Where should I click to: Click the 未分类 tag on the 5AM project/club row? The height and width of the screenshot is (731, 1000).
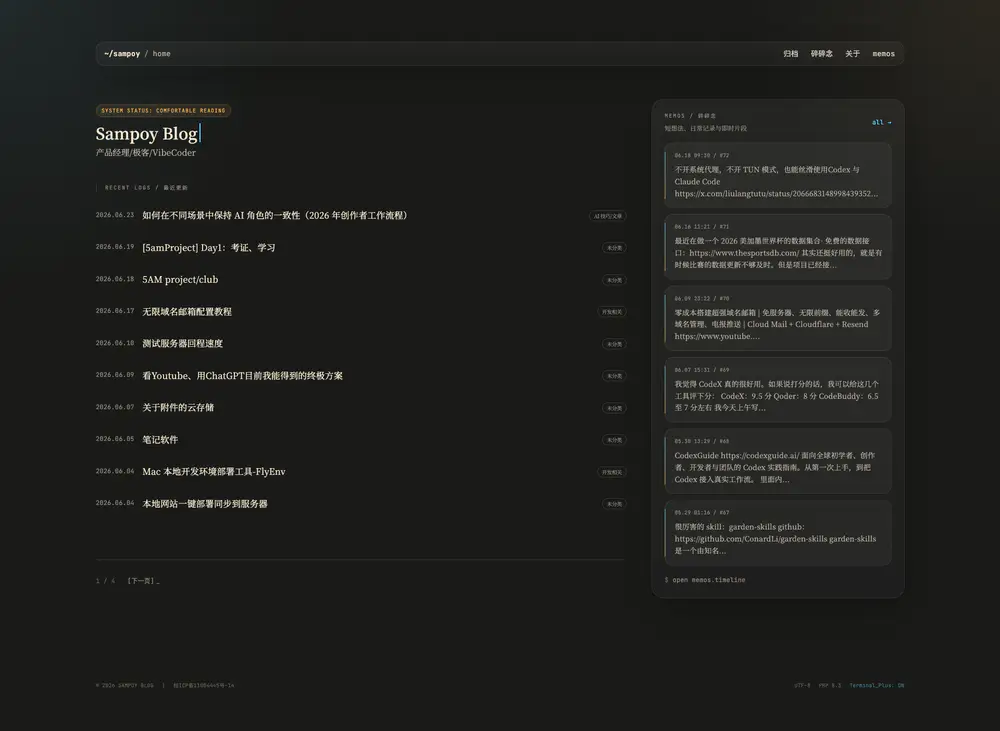[x=614, y=280]
